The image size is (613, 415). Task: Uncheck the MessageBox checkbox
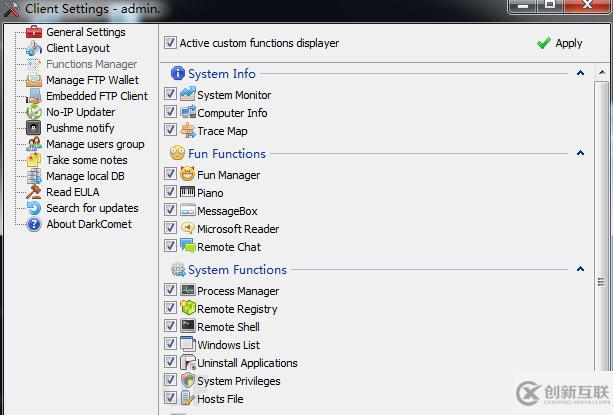[170, 210]
